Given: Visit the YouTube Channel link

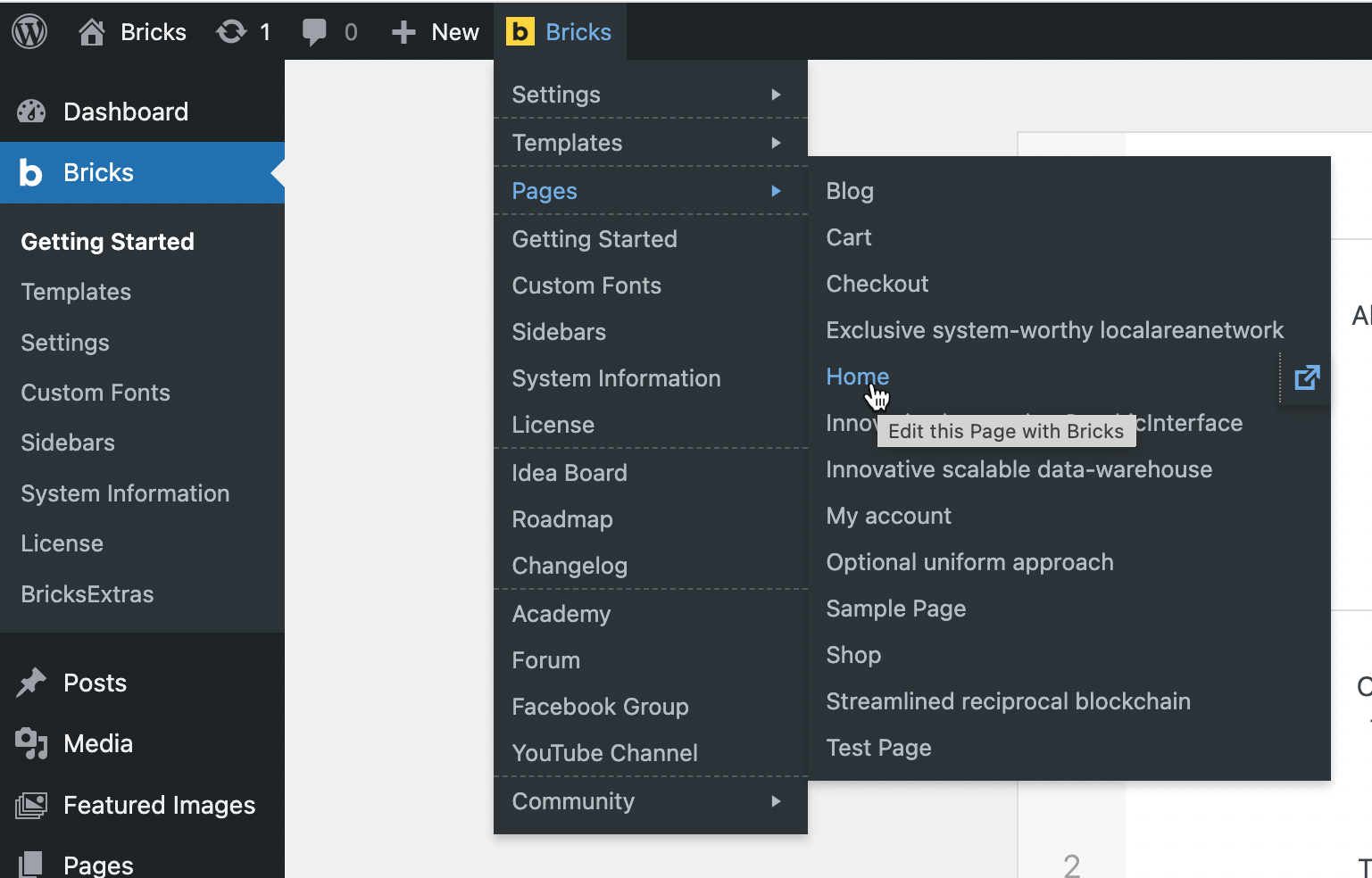Looking at the screenshot, I should [x=604, y=753].
